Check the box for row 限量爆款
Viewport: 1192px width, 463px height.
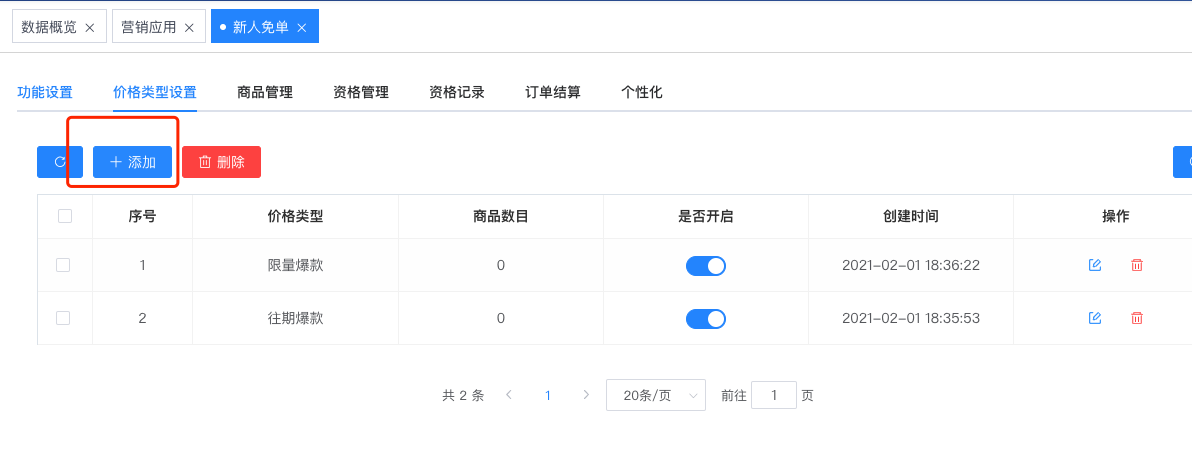[63, 265]
